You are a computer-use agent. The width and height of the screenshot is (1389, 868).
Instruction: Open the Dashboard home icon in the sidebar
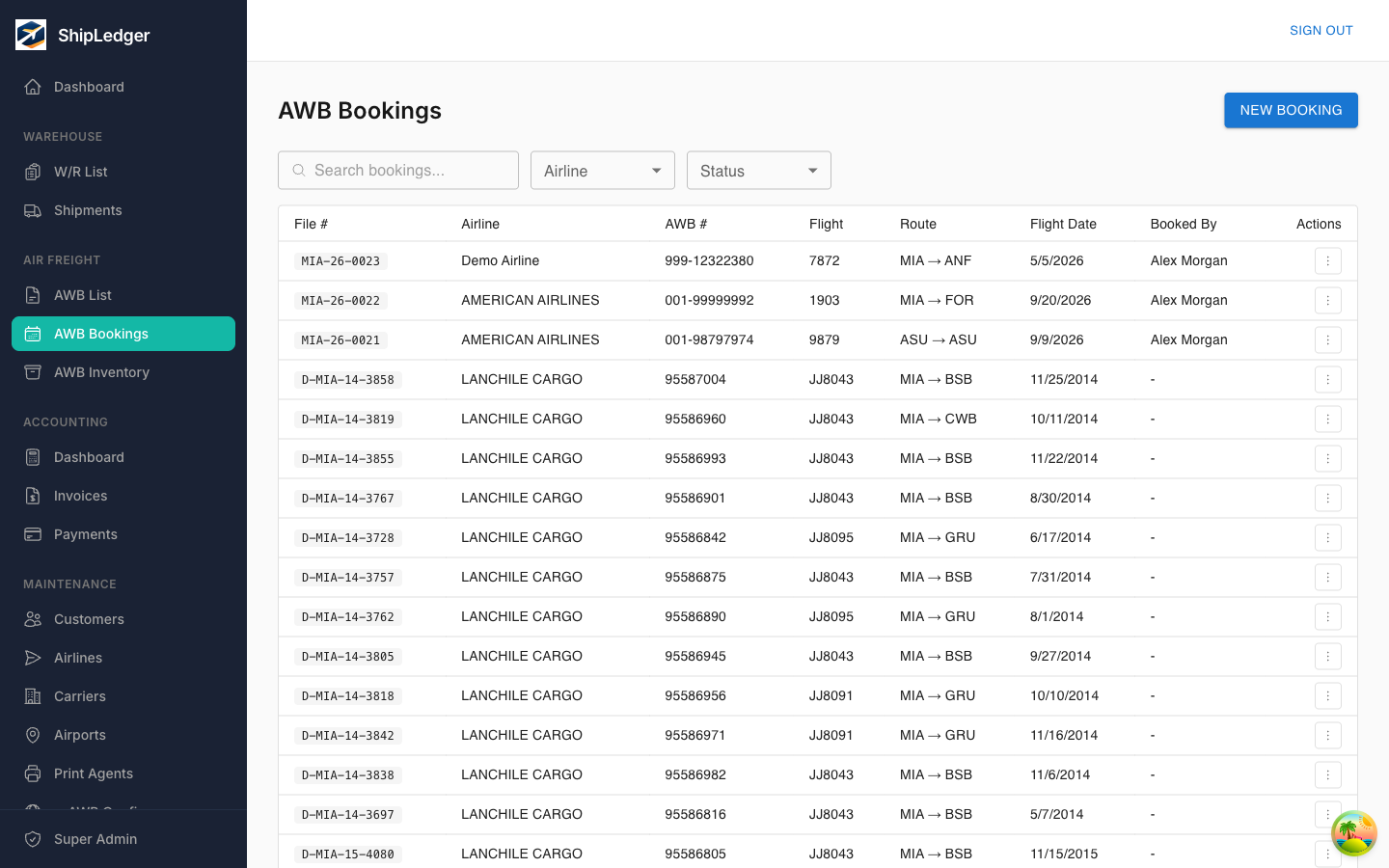[x=33, y=87]
